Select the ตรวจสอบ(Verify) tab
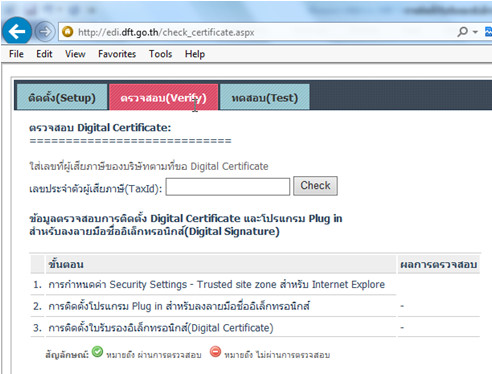 (163, 97)
